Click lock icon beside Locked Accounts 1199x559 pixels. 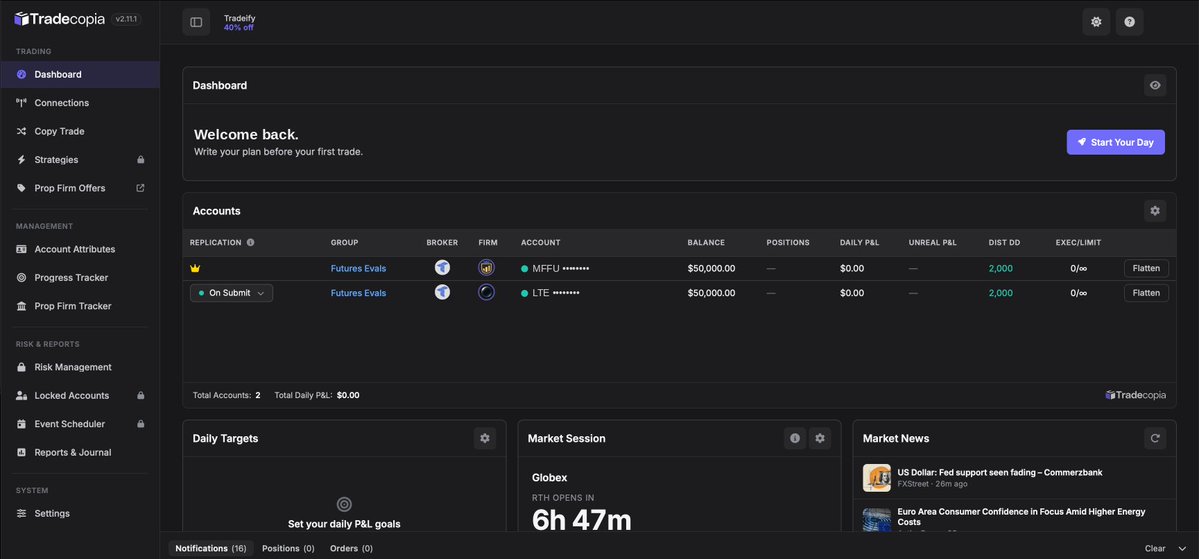pyautogui.click(x=140, y=395)
